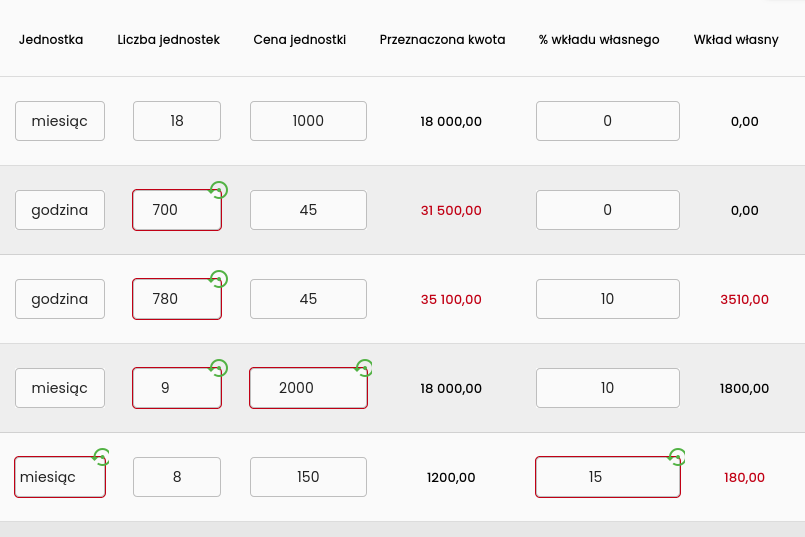The image size is (805, 537).
Task: Click the 'Przeznaczona kwota' column header
Action: [x=442, y=40]
